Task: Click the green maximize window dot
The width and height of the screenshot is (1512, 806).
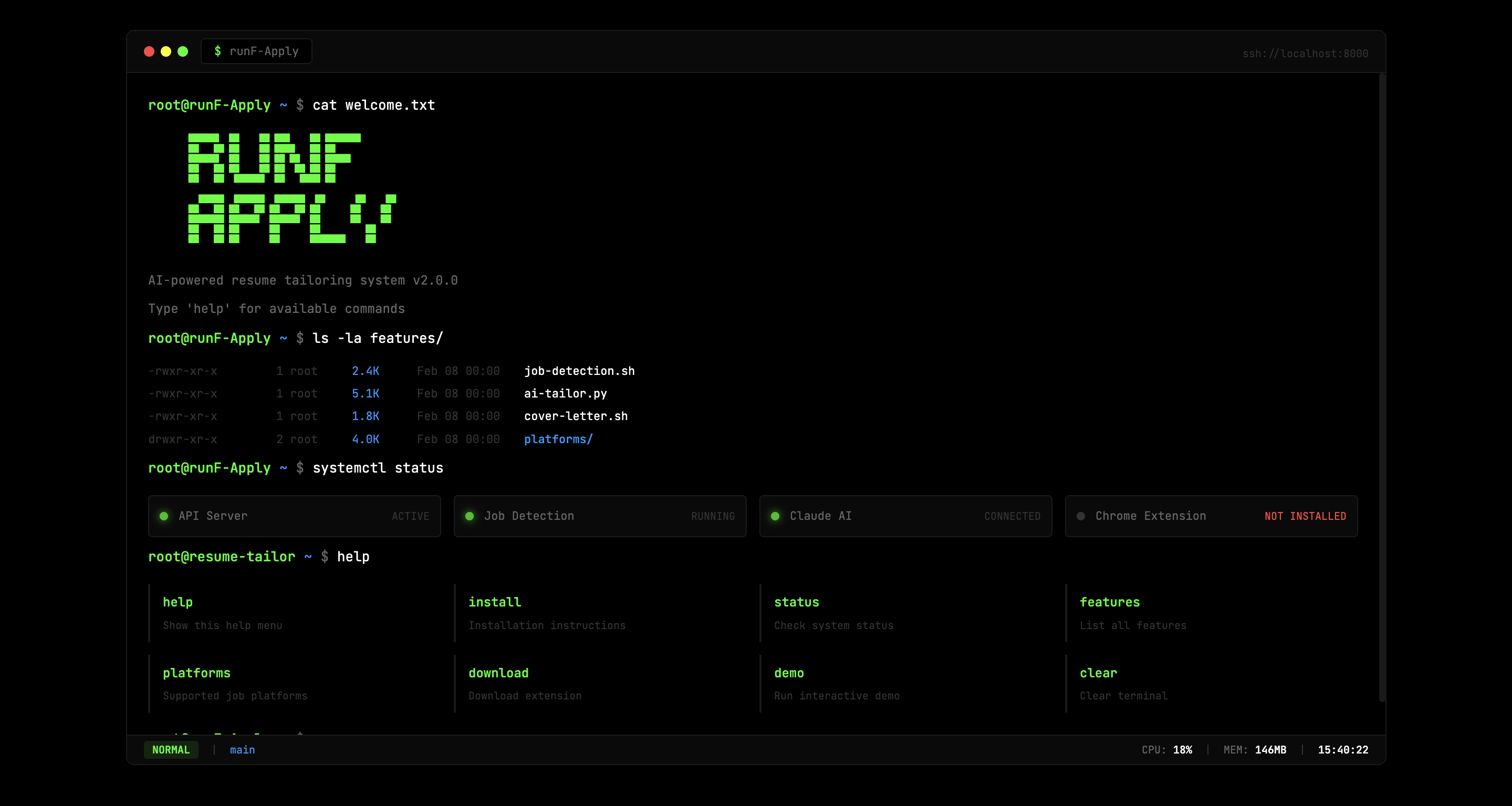Action: click(x=183, y=51)
